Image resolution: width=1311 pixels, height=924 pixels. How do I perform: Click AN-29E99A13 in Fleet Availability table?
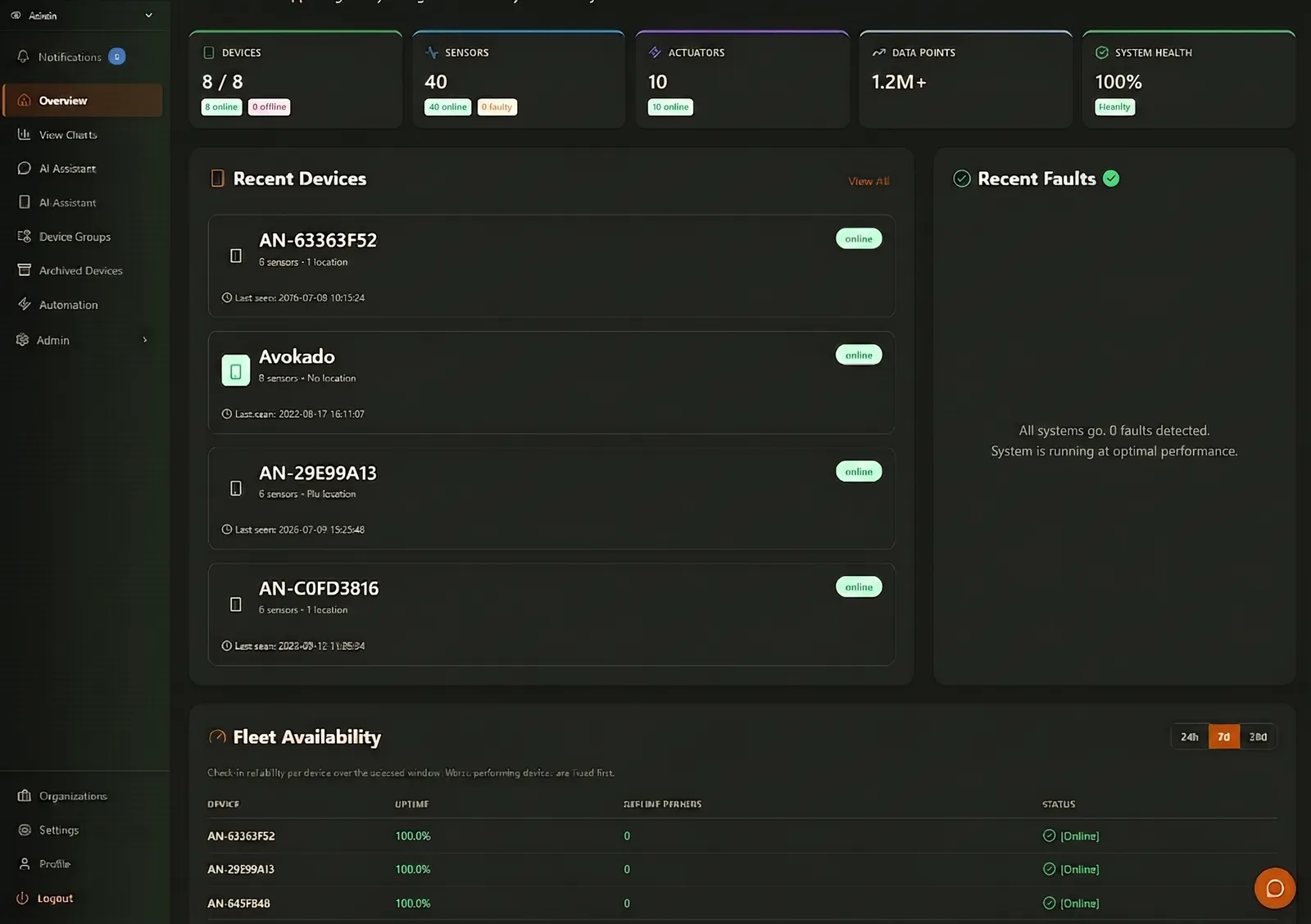241,869
